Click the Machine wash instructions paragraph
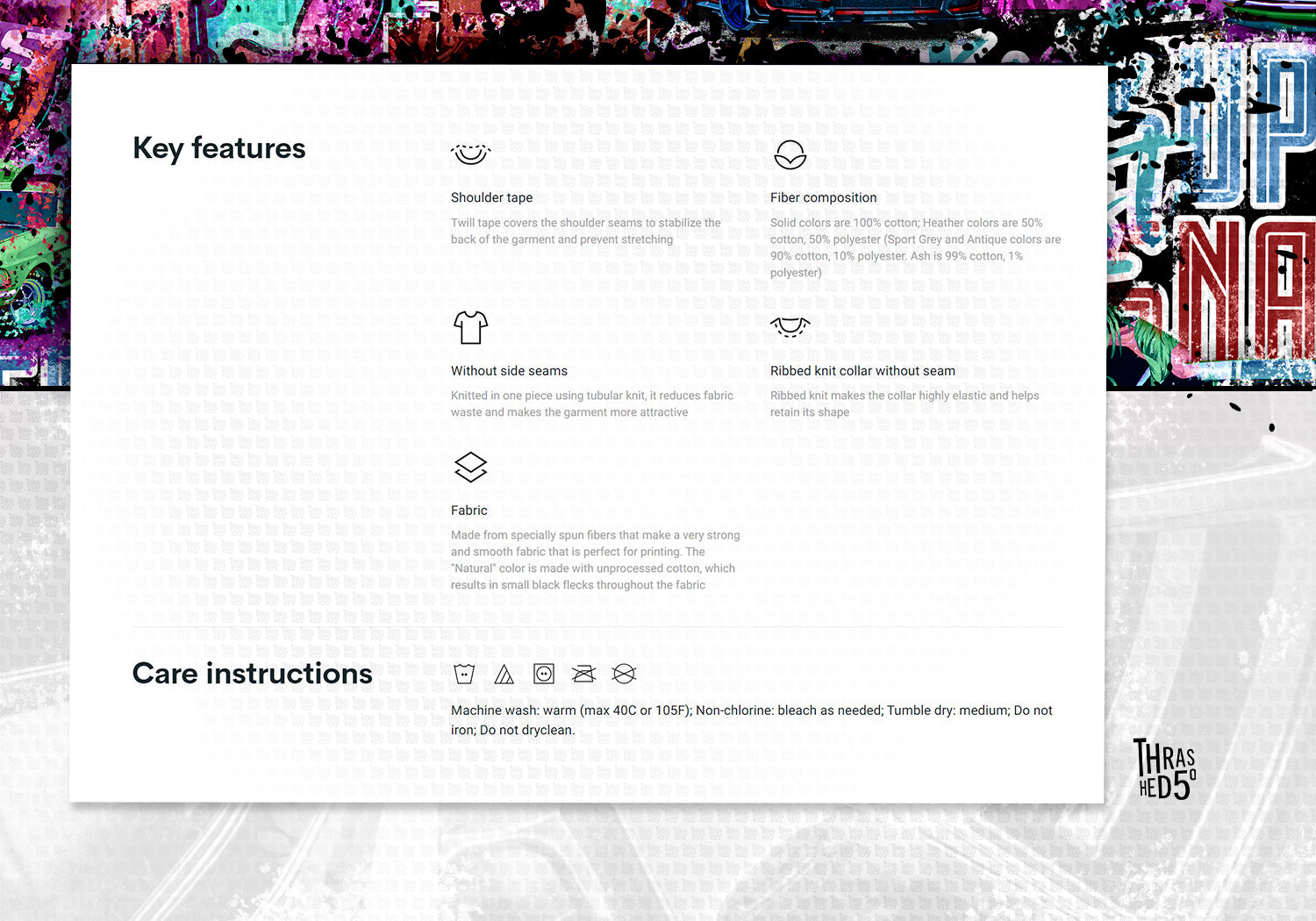This screenshot has width=1316, height=921. click(751, 720)
